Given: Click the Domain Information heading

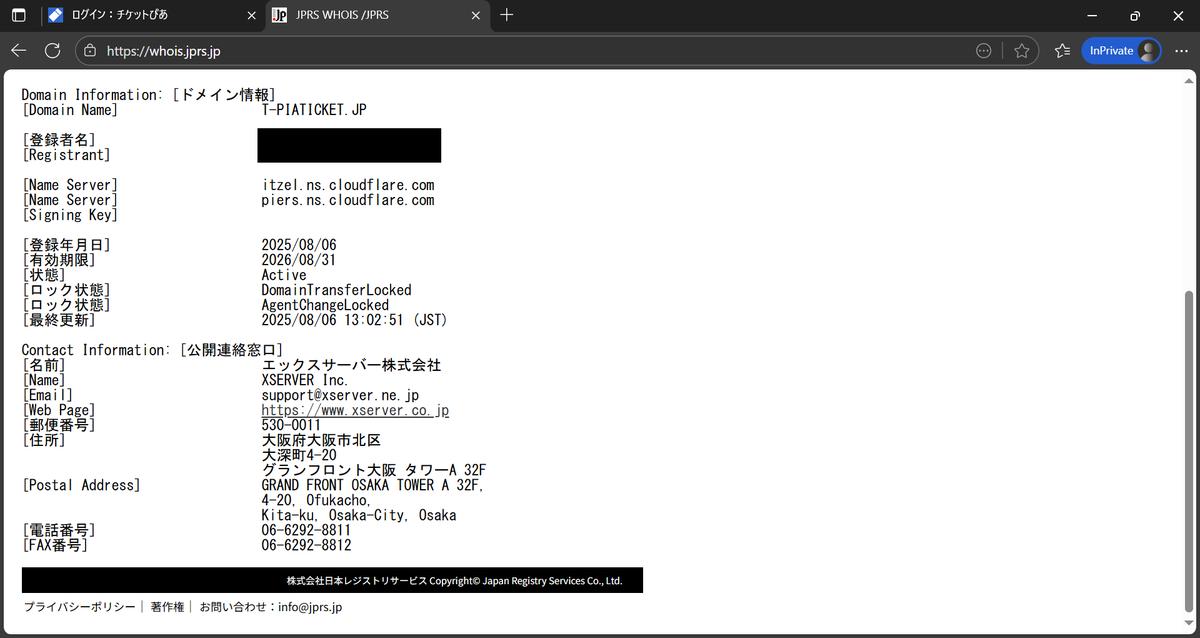Looking at the screenshot, I should click(x=149, y=95).
